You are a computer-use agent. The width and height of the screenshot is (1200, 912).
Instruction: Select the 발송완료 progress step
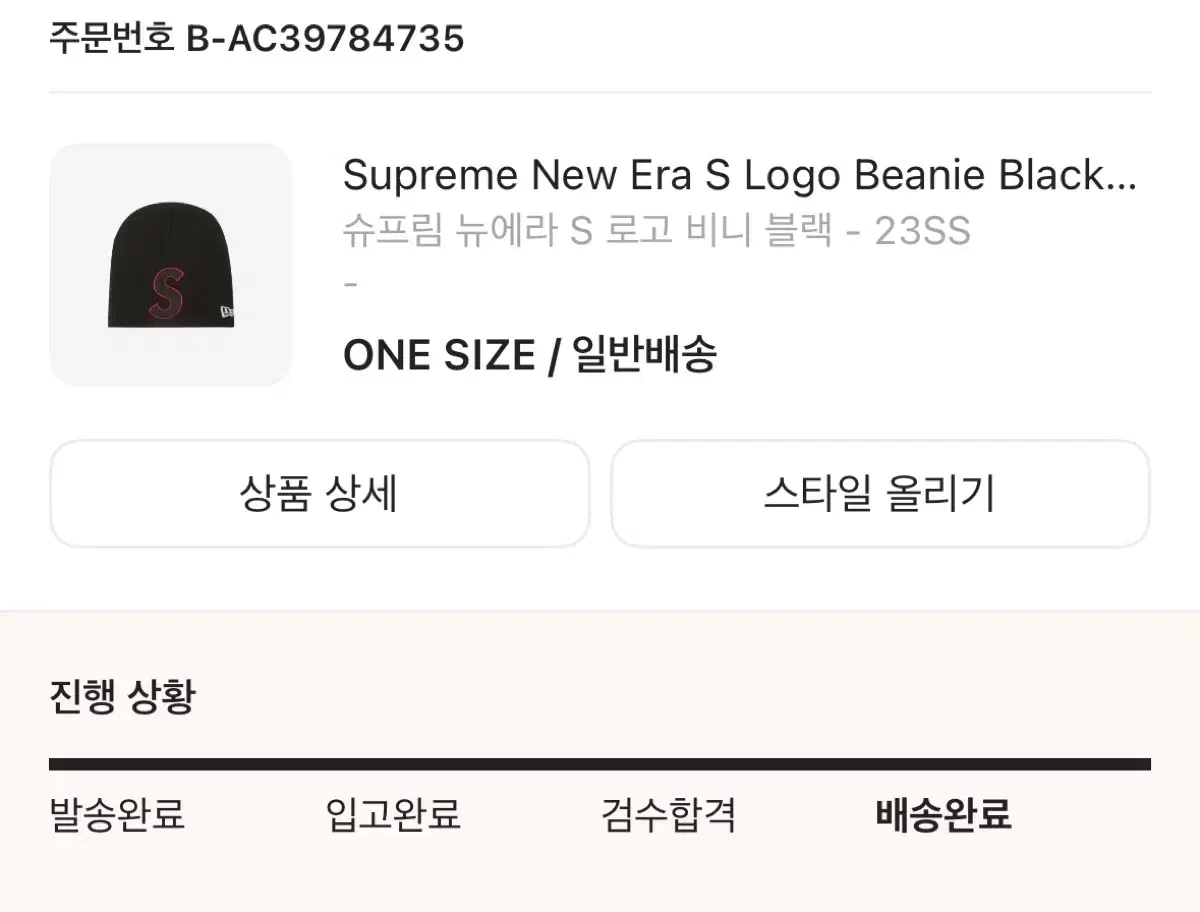tap(117, 814)
